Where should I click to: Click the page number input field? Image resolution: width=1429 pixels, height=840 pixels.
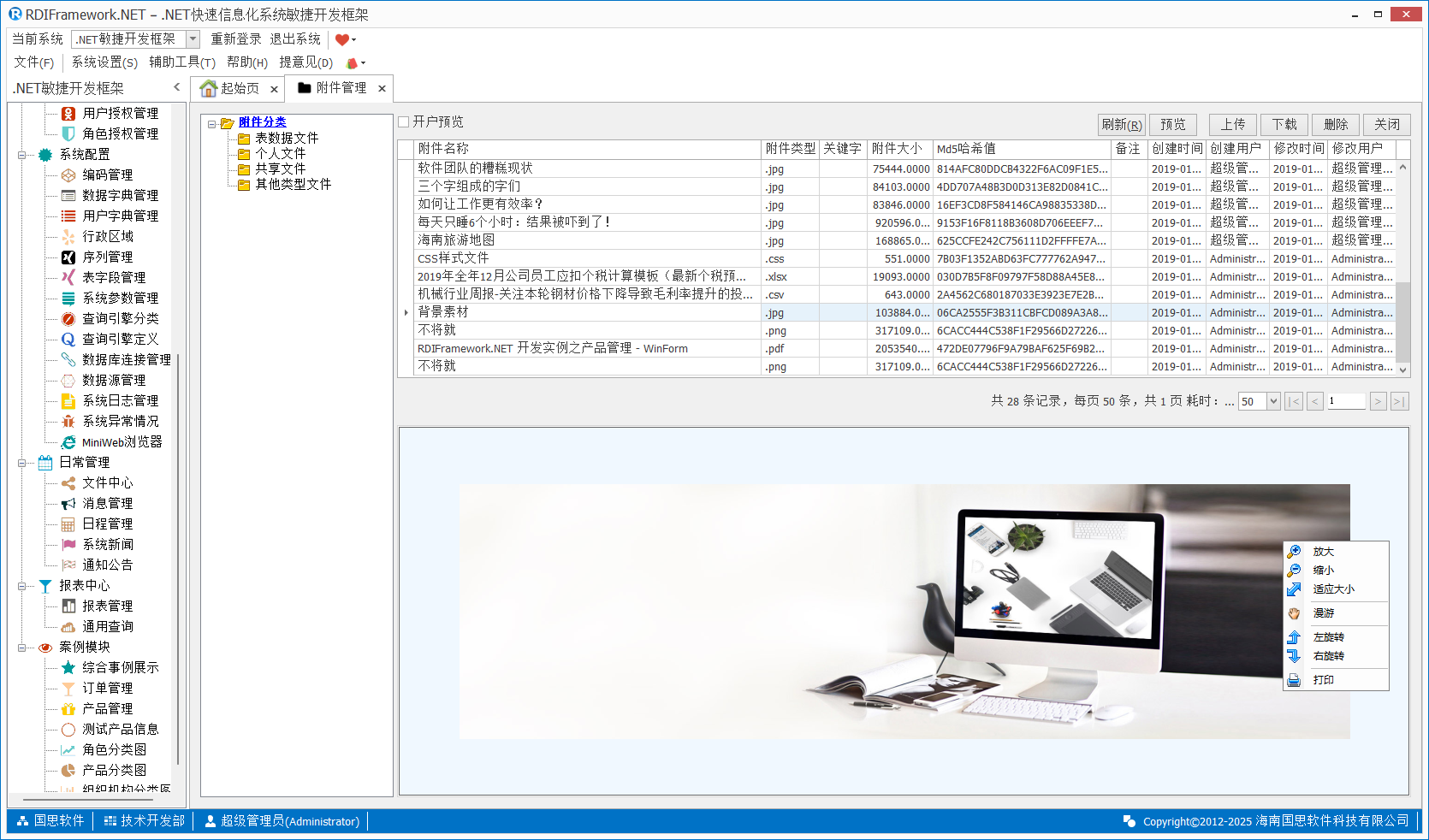tap(1345, 401)
